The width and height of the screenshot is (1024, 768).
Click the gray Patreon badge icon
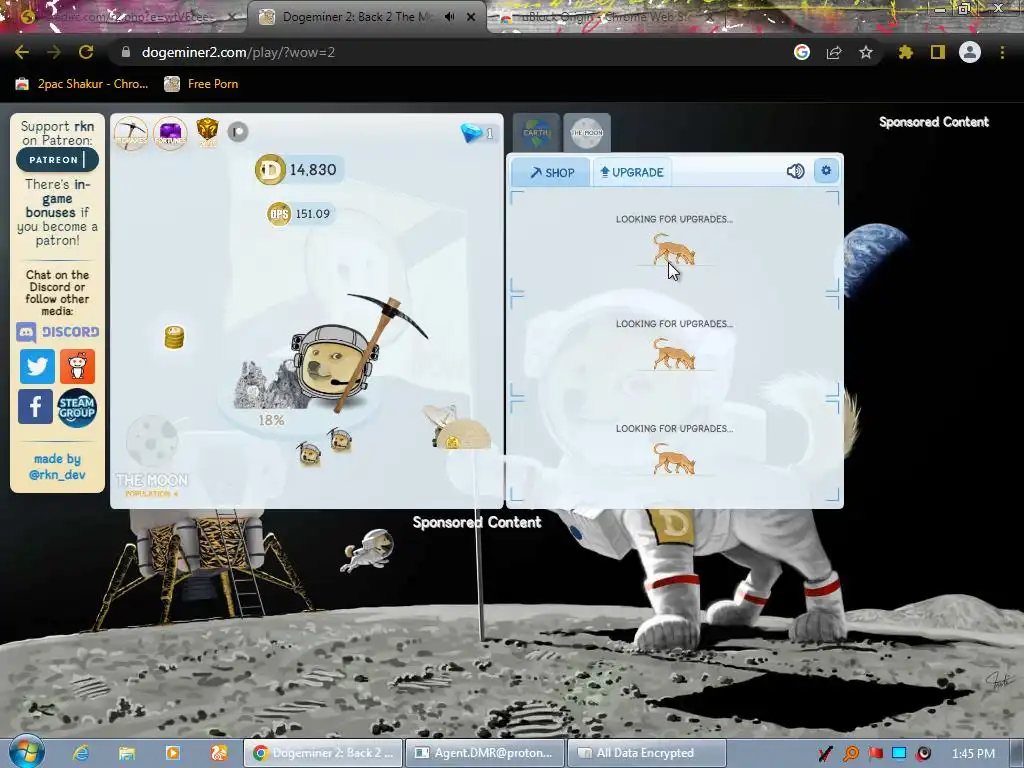click(238, 132)
